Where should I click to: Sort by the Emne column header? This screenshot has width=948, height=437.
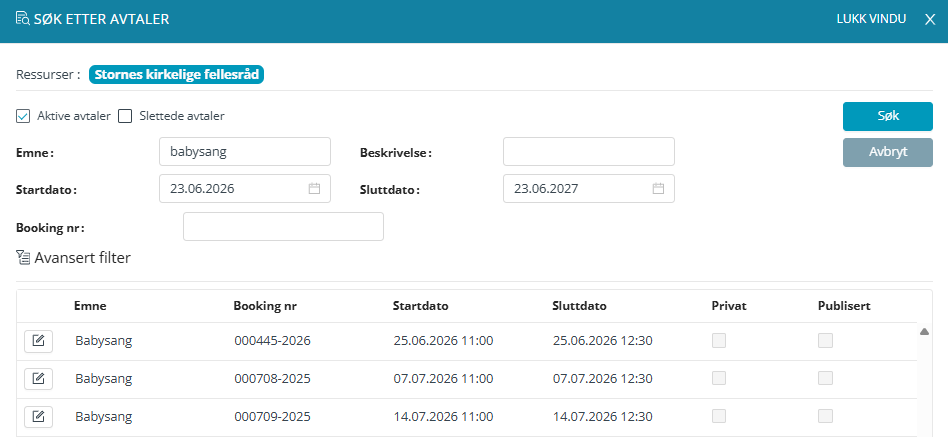90,306
